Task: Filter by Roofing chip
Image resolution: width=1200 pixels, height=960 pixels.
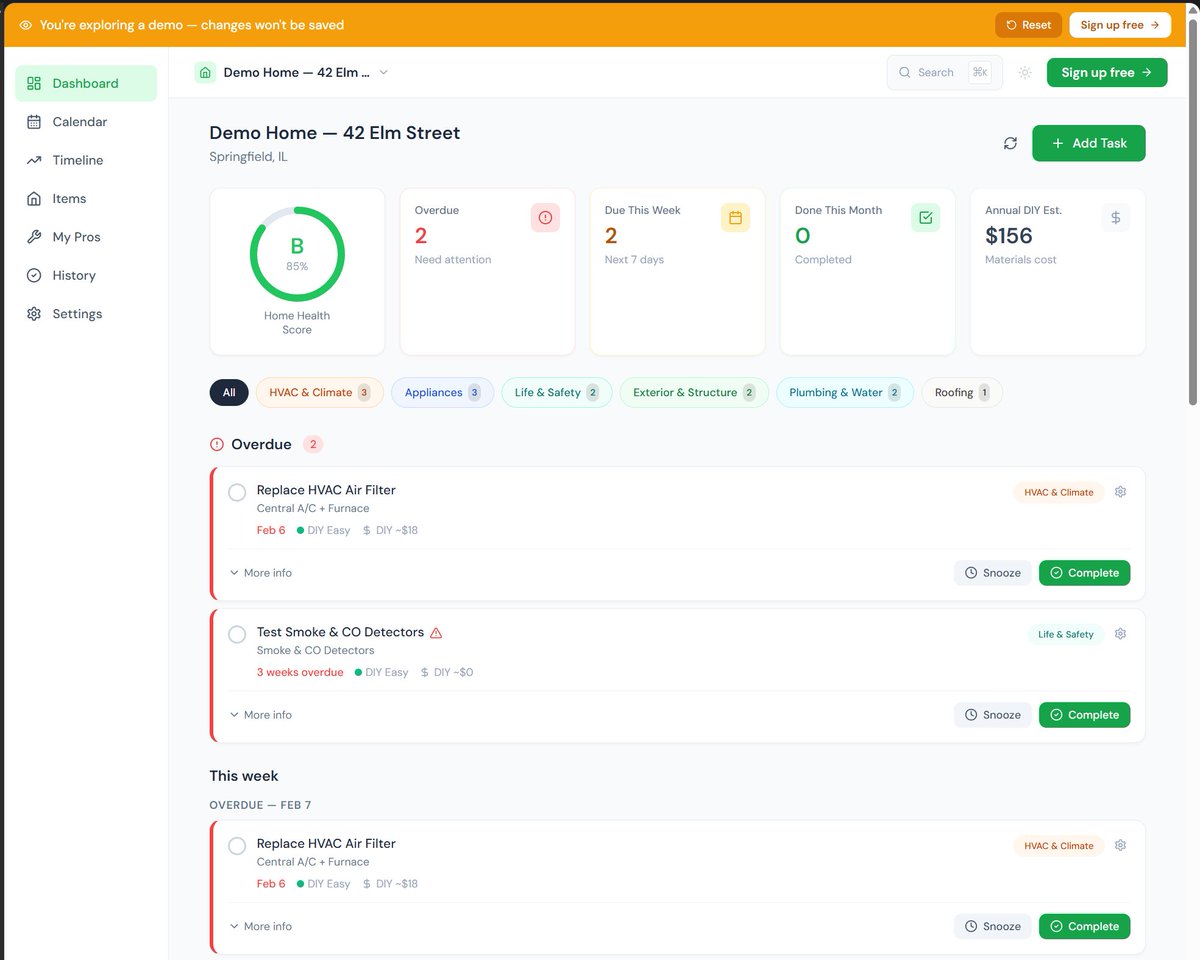Action: [962, 392]
